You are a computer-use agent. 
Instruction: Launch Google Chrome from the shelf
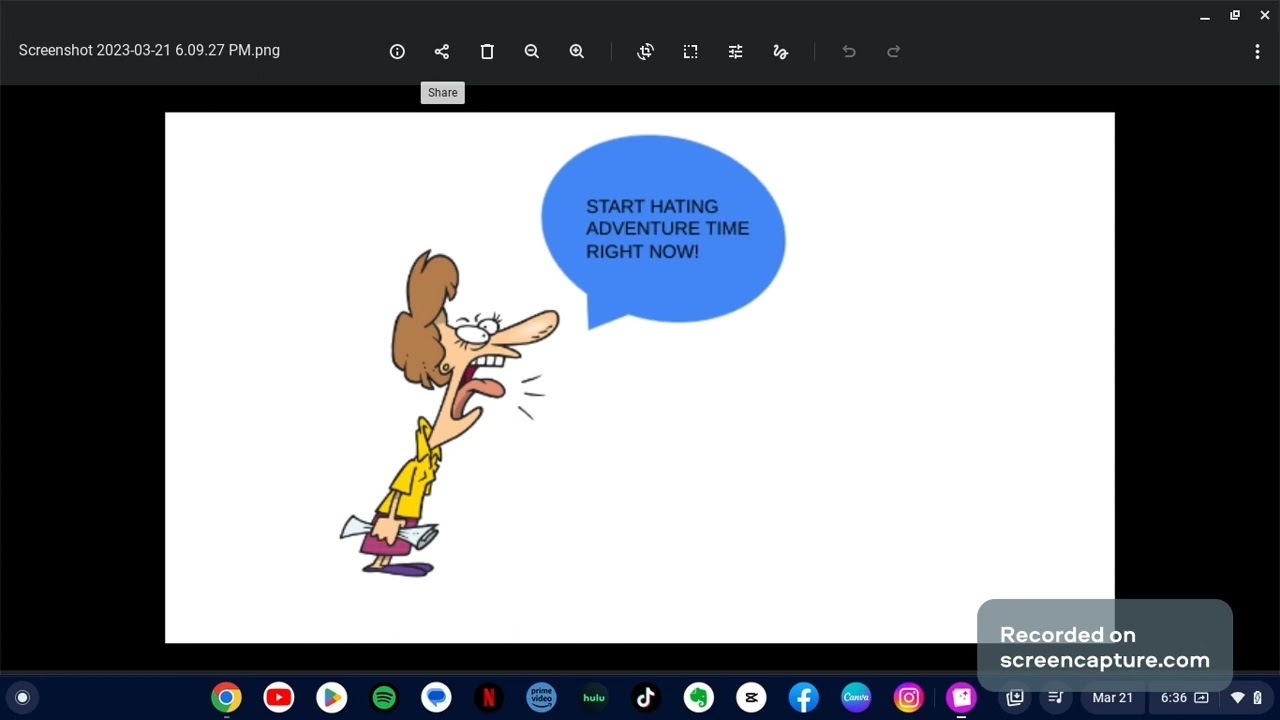coord(227,698)
